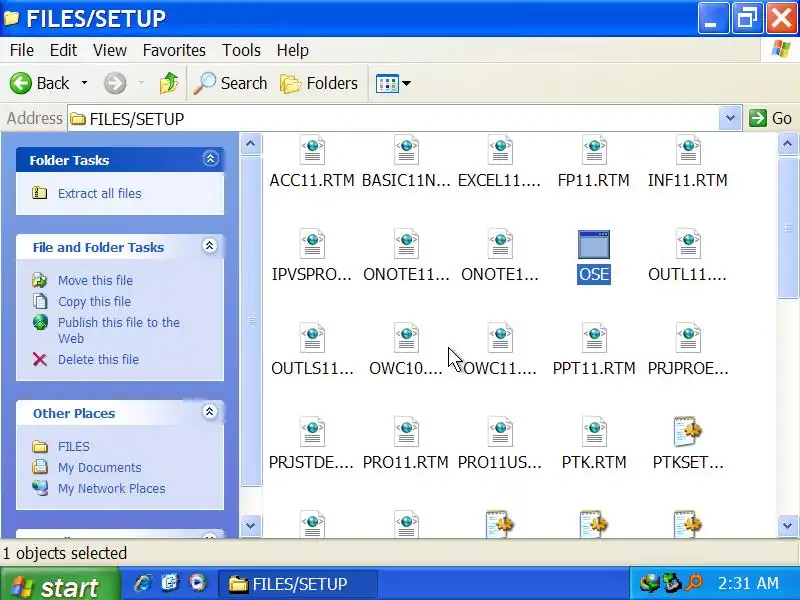Click Delete this file link
The height and width of the screenshot is (600, 800).
coord(98,359)
